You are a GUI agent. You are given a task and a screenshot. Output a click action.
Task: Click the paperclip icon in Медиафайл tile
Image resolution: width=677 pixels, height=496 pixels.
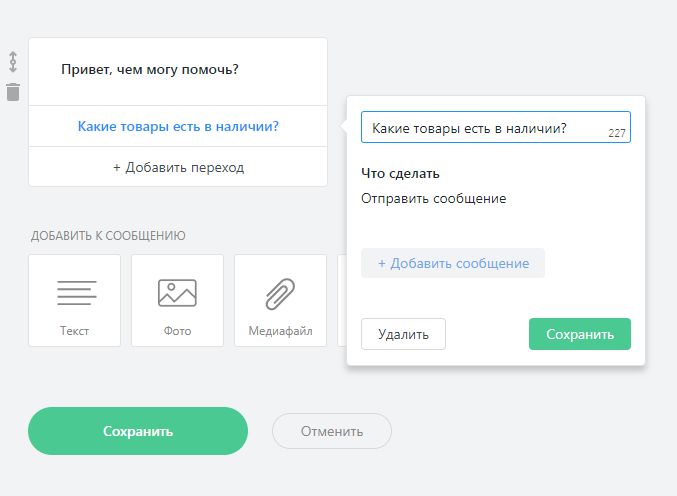280,292
